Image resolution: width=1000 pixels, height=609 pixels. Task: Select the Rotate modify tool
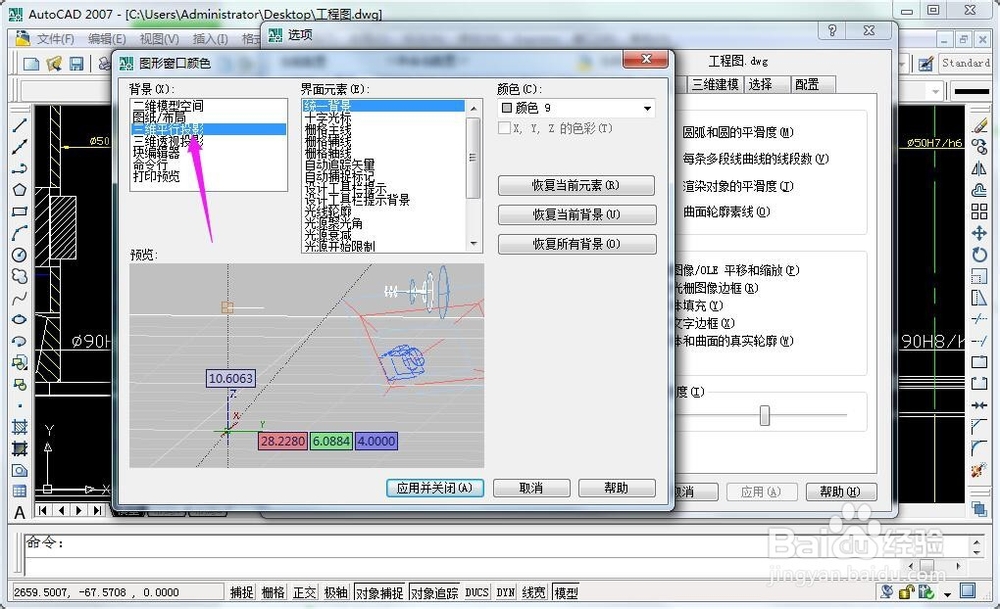(x=980, y=255)
